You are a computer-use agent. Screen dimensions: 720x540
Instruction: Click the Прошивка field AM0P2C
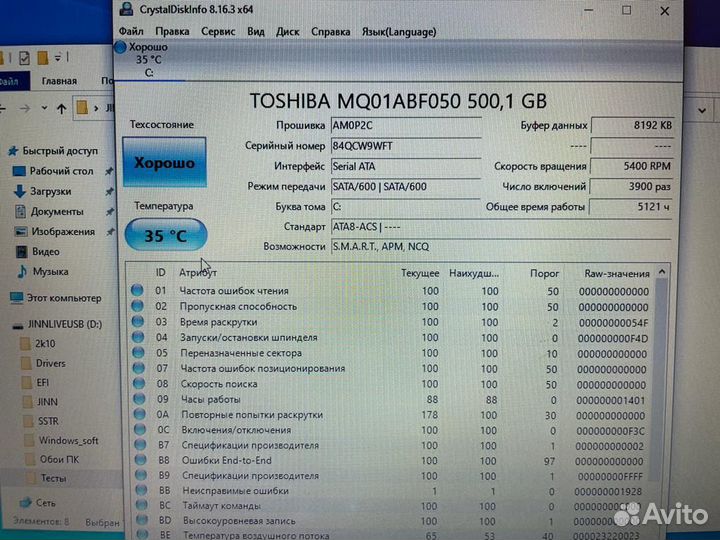click(x=406, y=125)
